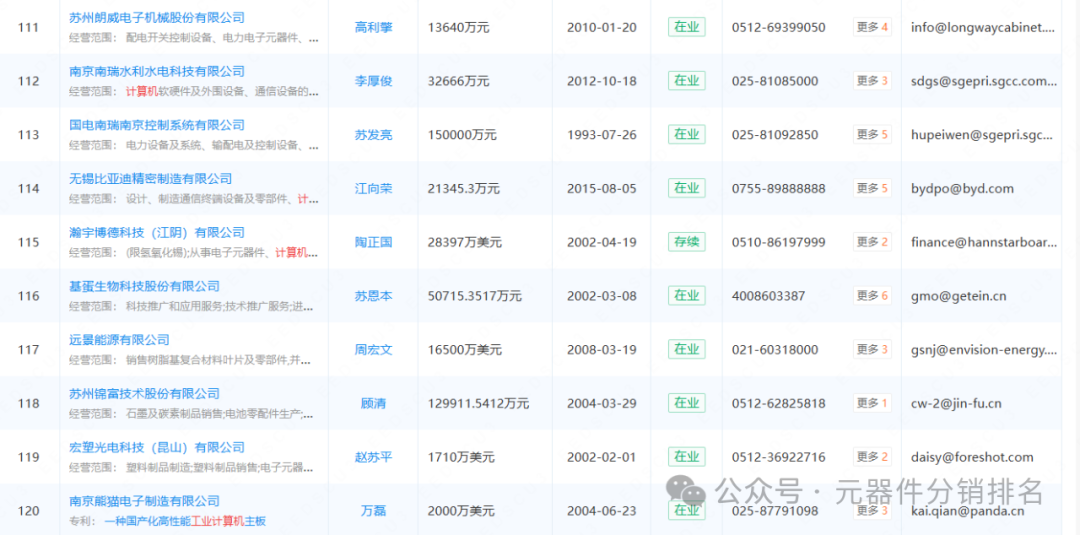Open legal representative 高利擎 profile

click(x=373, y=28)
